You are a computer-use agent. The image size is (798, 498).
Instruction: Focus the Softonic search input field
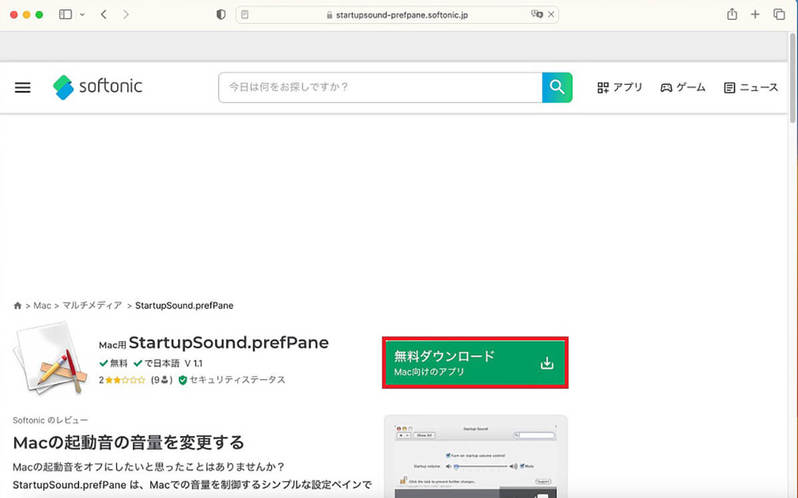click(380, 87)
